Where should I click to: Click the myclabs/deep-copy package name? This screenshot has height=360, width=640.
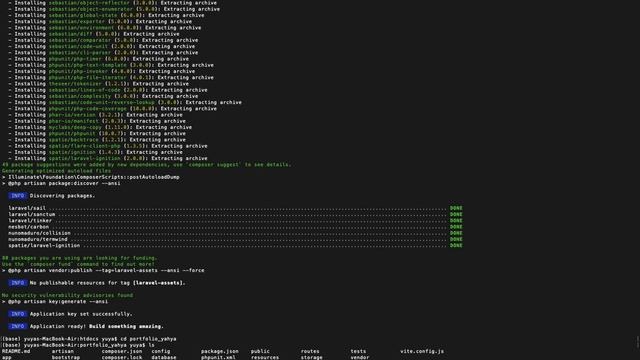pyautogui.click(x=75, y=127)
